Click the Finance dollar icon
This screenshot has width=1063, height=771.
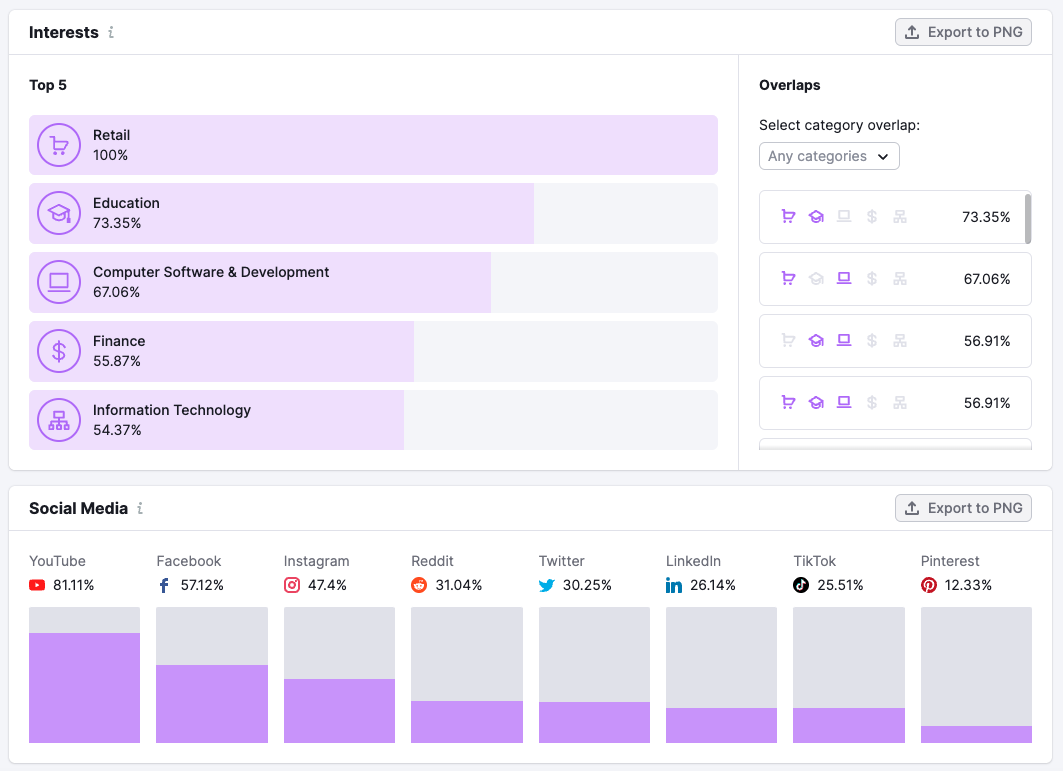coord(59,351)
